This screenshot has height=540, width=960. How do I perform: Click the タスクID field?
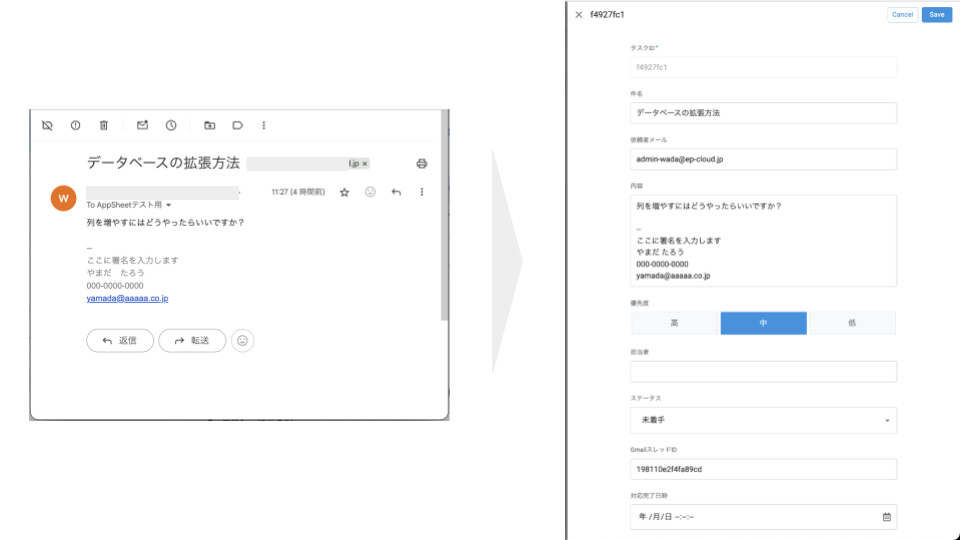point(763,67)
